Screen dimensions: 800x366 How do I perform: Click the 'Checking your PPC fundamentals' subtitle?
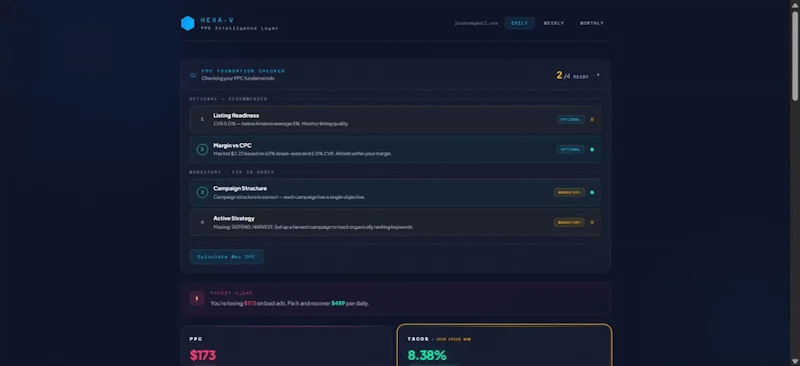point(238,79)
